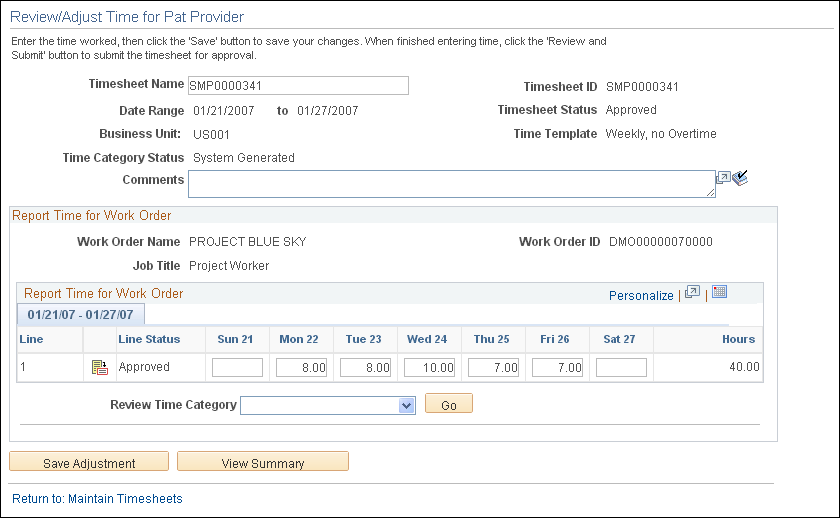Click the line number 1 cell
The width and height of the screenshot is (840, 518).
23,367
